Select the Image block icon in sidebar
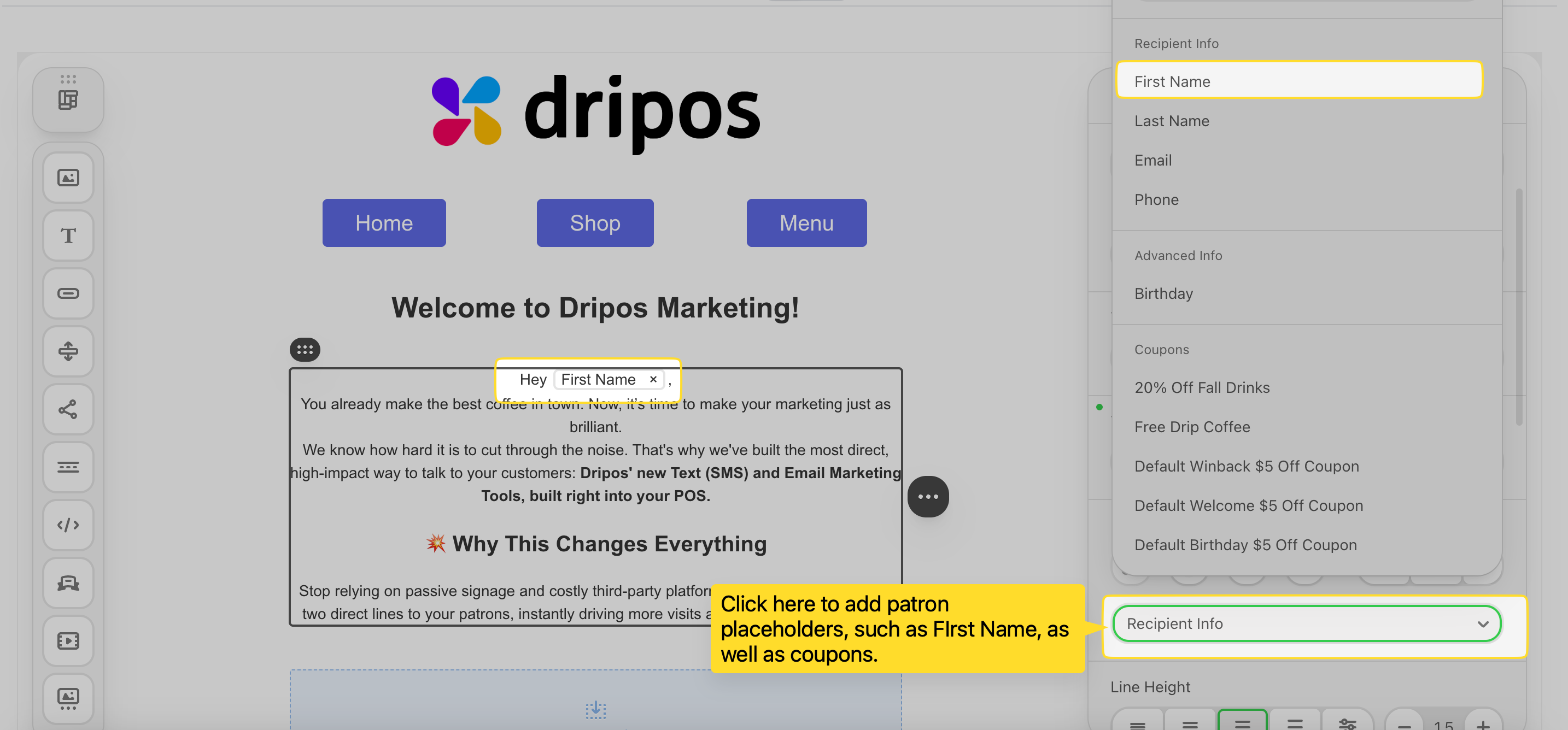 coord(68,178)
